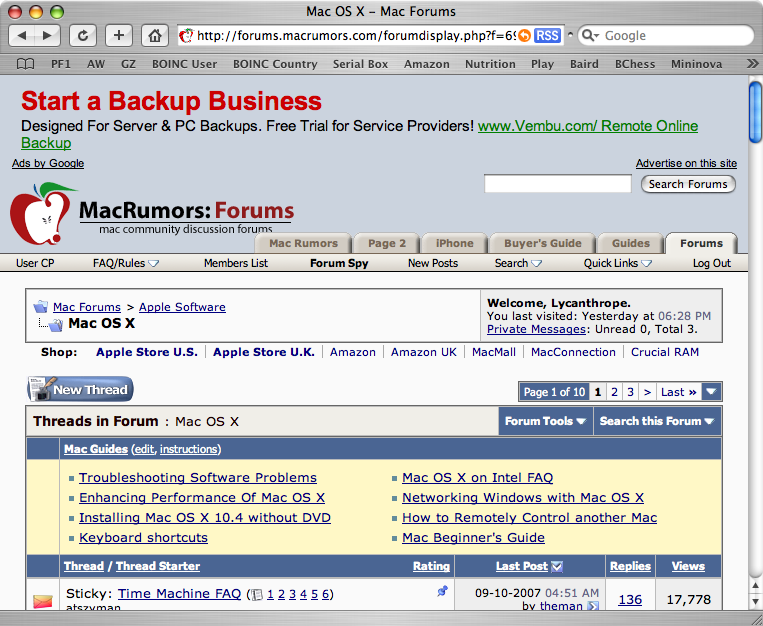
Task: Open User CP in the nav bar
Action: pos(35,263)
